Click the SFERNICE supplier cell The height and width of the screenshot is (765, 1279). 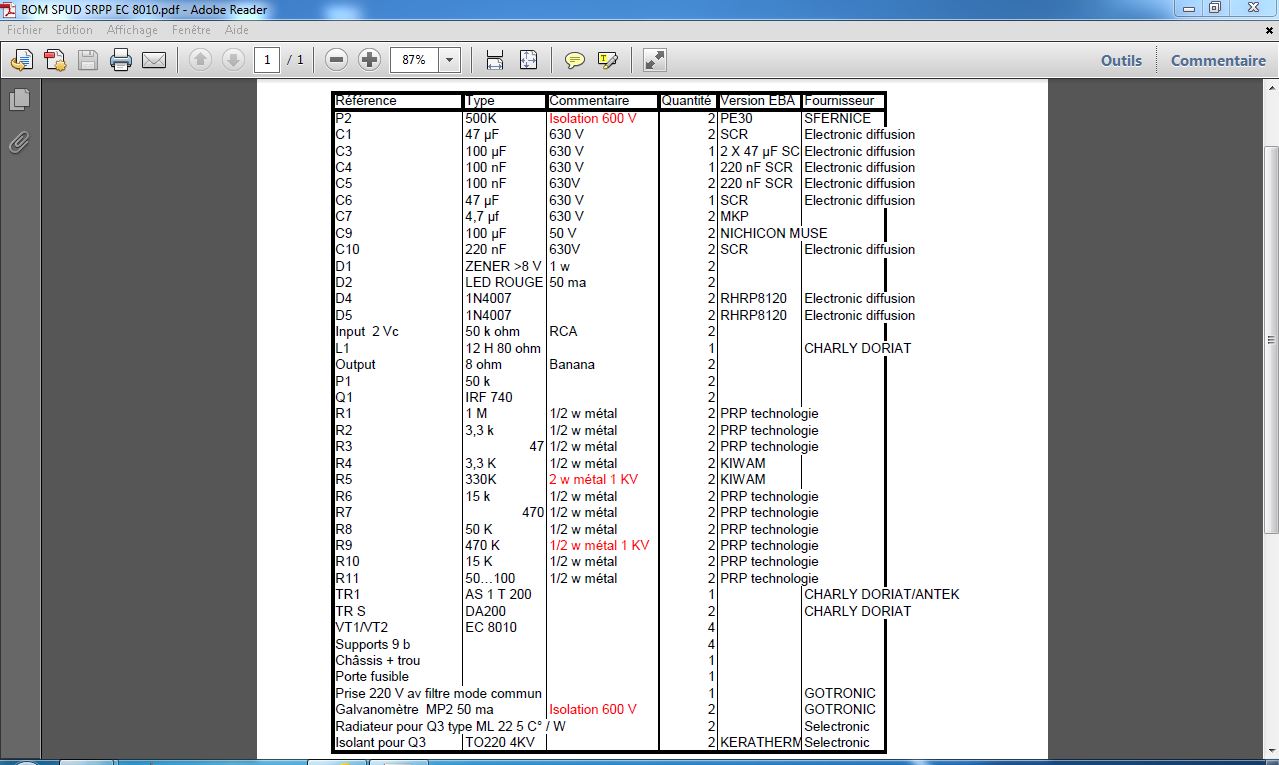click(837, 118)
